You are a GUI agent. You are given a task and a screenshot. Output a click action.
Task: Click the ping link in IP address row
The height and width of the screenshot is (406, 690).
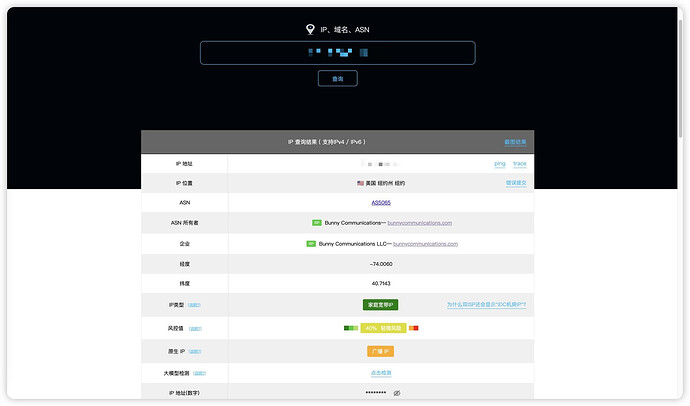499,164
